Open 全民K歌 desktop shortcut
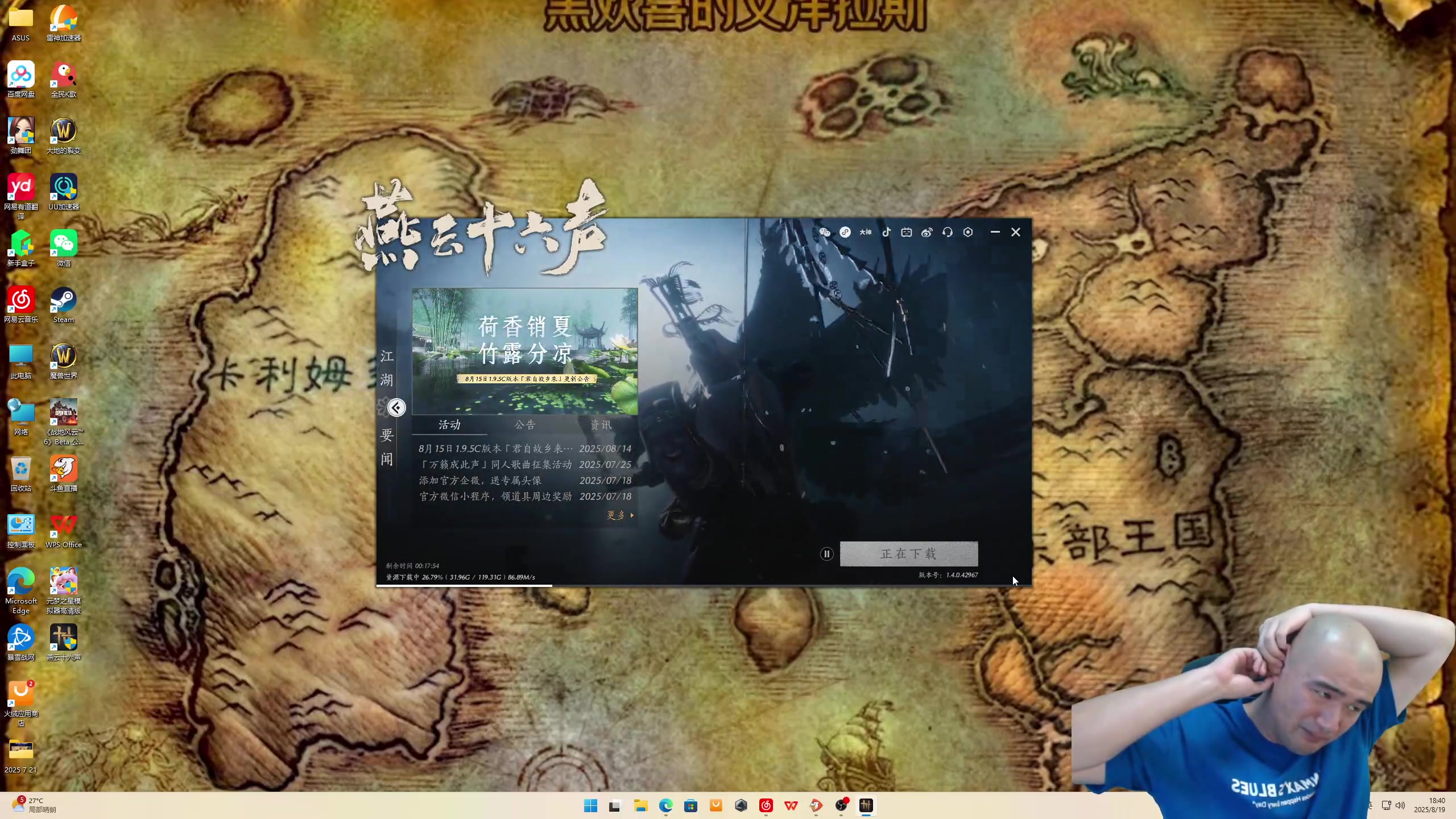Image resolution: width=1456 pixels, height=819 pixels. click(x=64, y=80)
